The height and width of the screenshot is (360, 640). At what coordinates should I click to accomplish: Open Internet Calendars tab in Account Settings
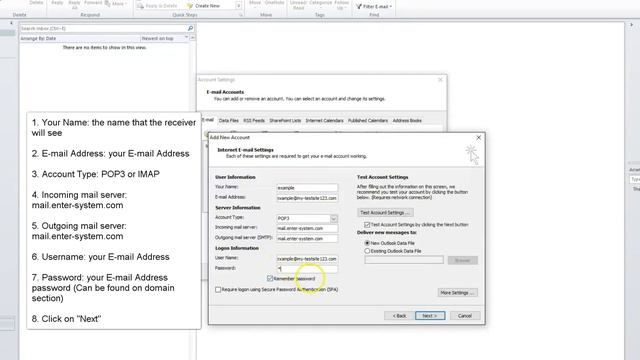tap(324, 120)
